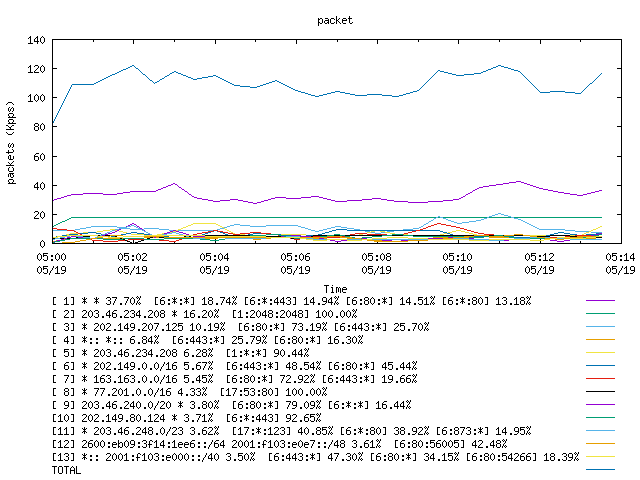Click red line sample for legend row 7

click(x=600, y=379)
